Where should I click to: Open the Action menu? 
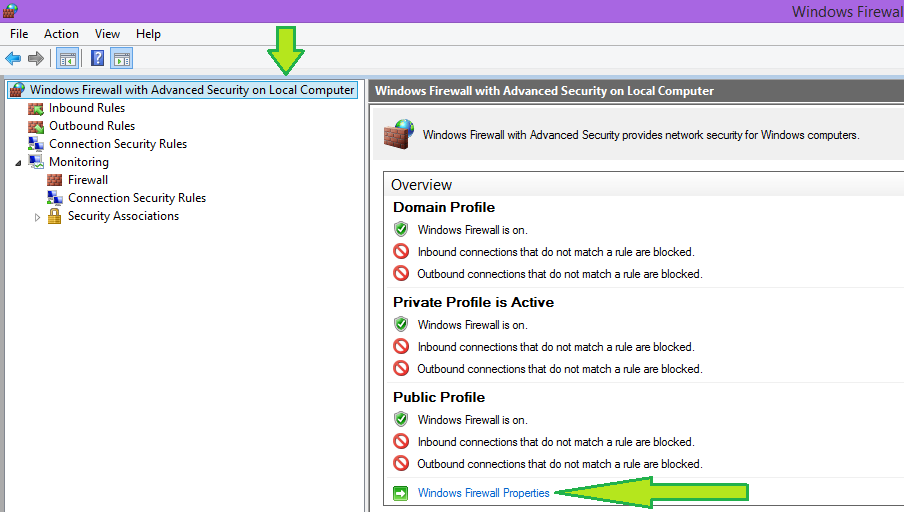[x=61, y=34]
